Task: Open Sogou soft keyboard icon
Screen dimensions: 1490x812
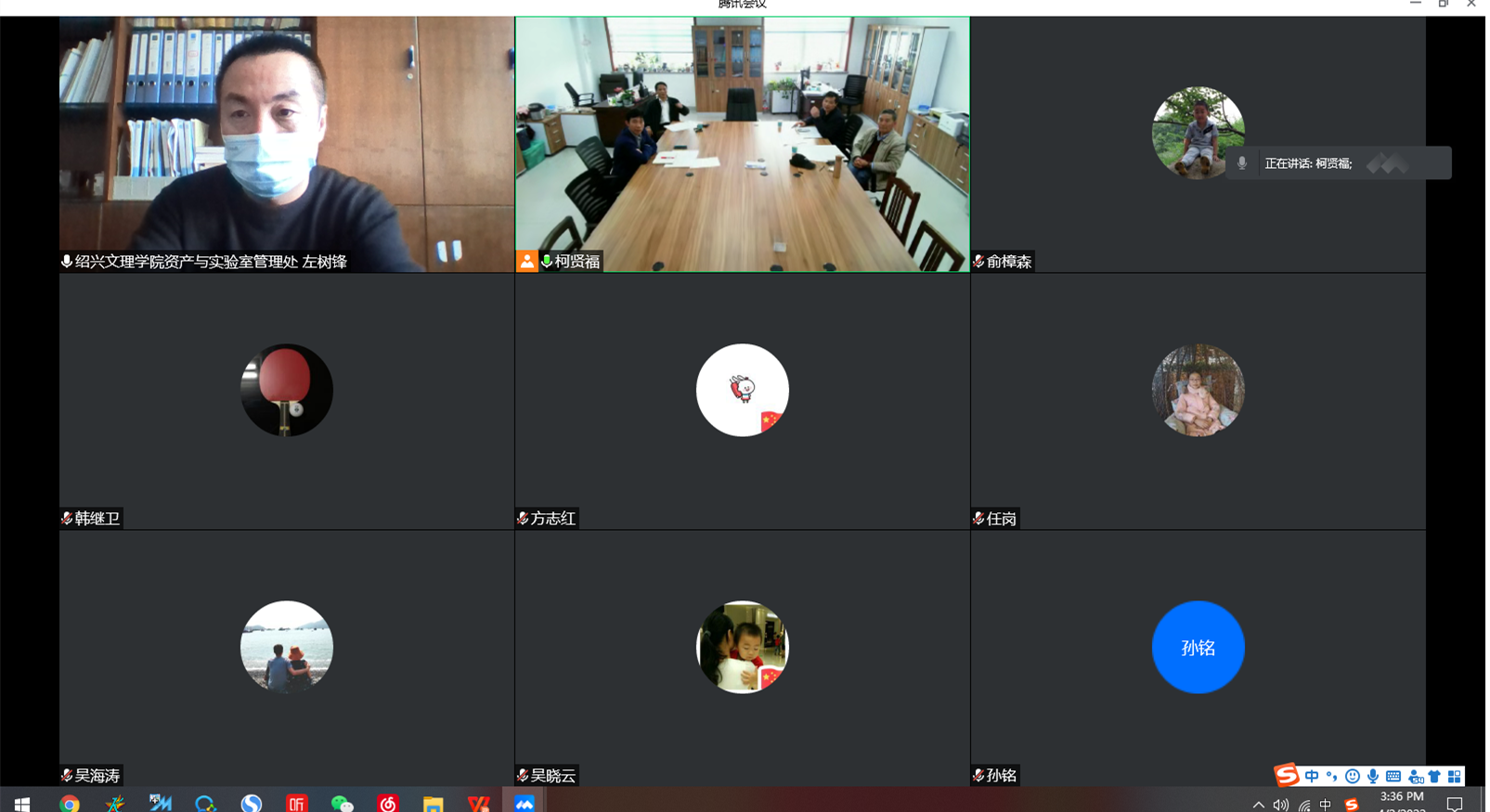Action: 1393,776
